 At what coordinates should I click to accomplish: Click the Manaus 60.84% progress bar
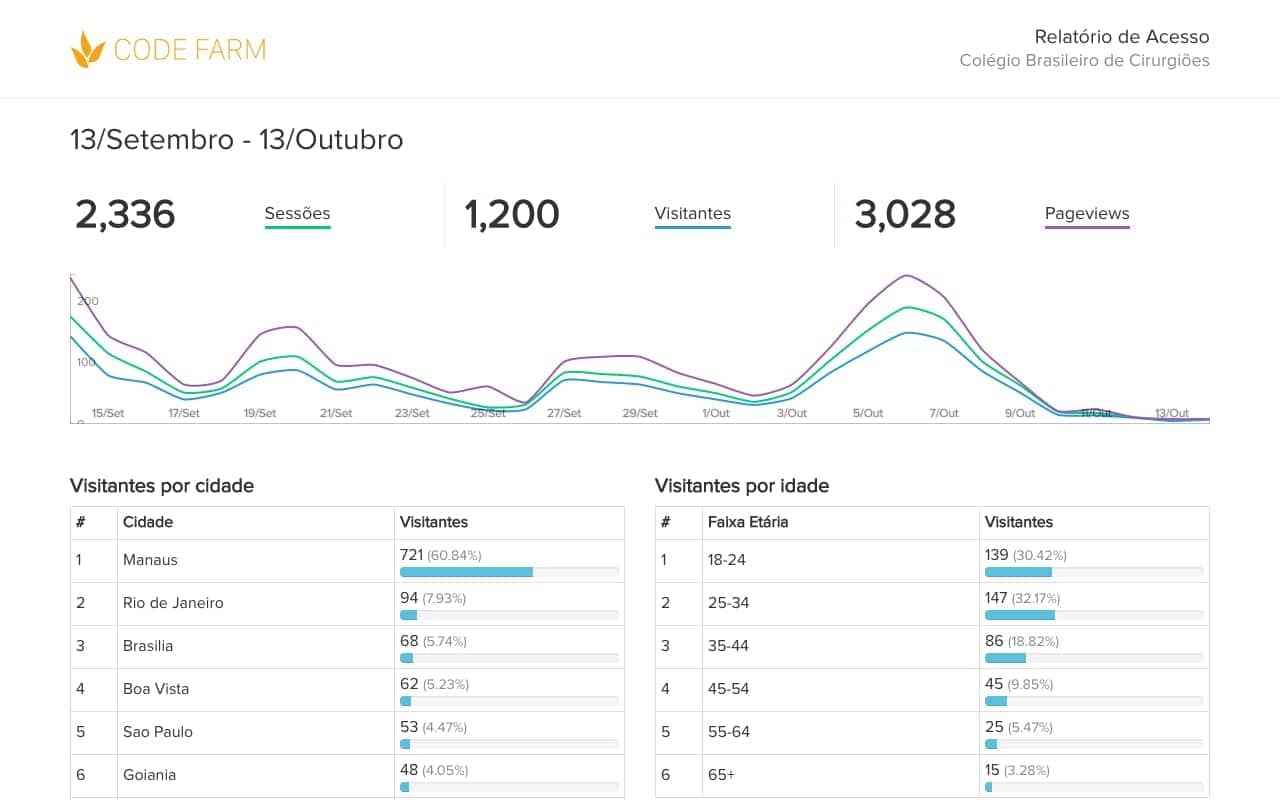(509, 572)
